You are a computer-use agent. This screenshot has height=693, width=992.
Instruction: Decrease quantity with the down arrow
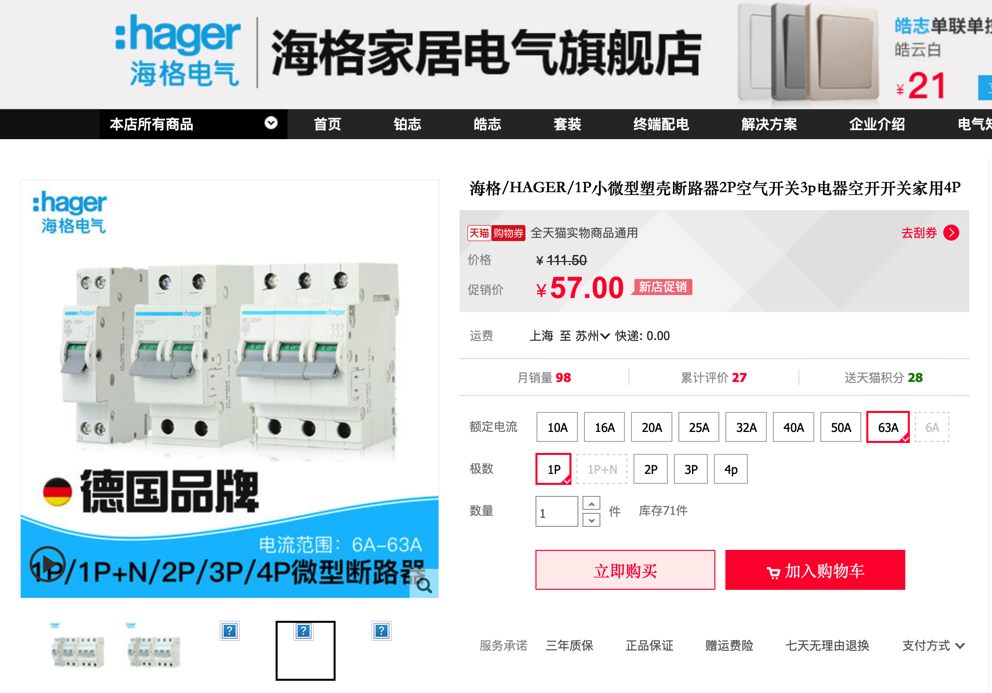point(591,520)
